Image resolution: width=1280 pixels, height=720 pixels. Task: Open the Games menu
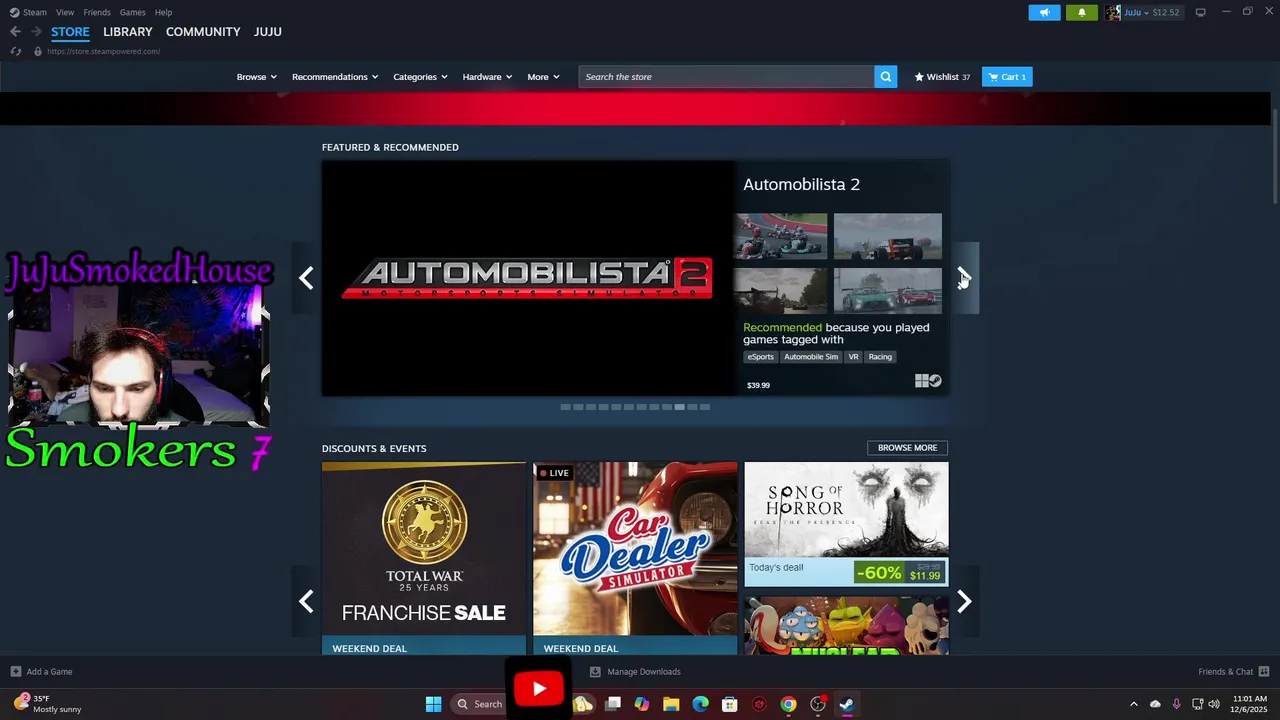132,12
